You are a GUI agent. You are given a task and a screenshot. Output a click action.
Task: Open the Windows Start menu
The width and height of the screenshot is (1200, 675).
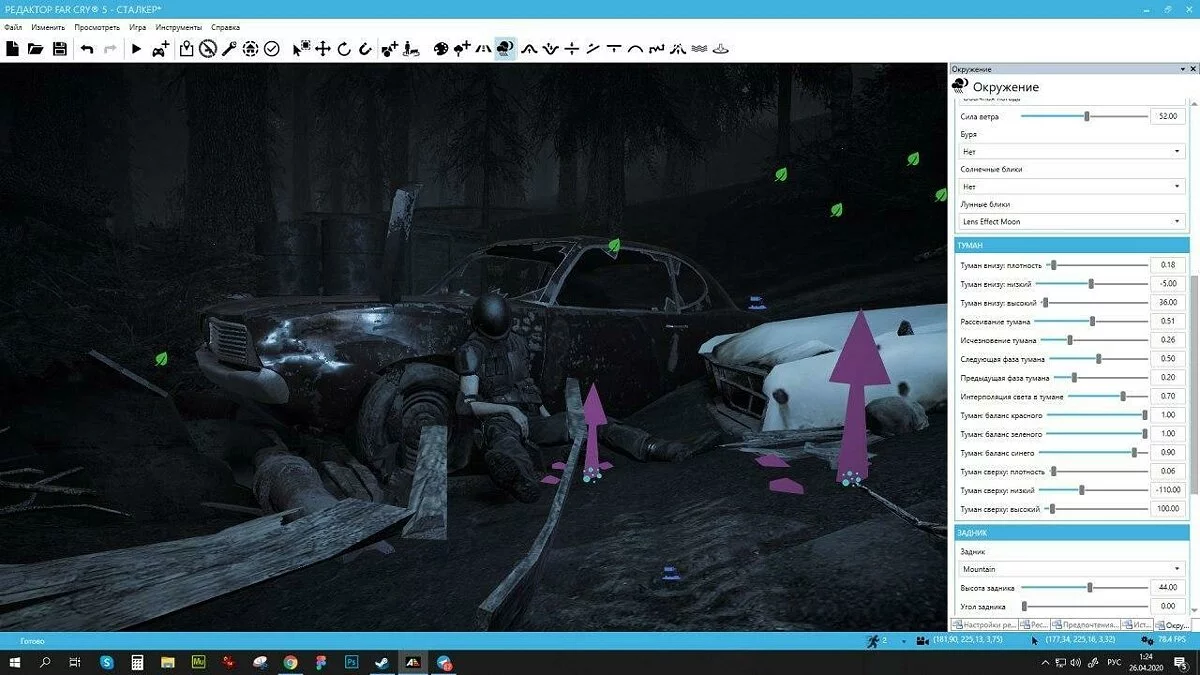pyautogui.click(x=15, y=662)
